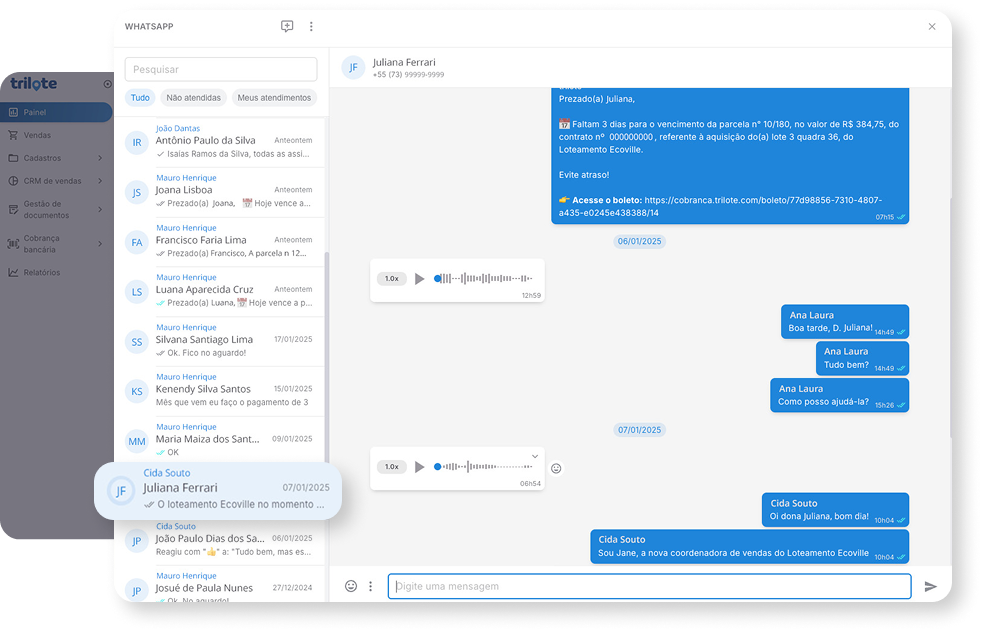Click the conversation list scrollbar
982x632 pixels.
tap(326, 357)
